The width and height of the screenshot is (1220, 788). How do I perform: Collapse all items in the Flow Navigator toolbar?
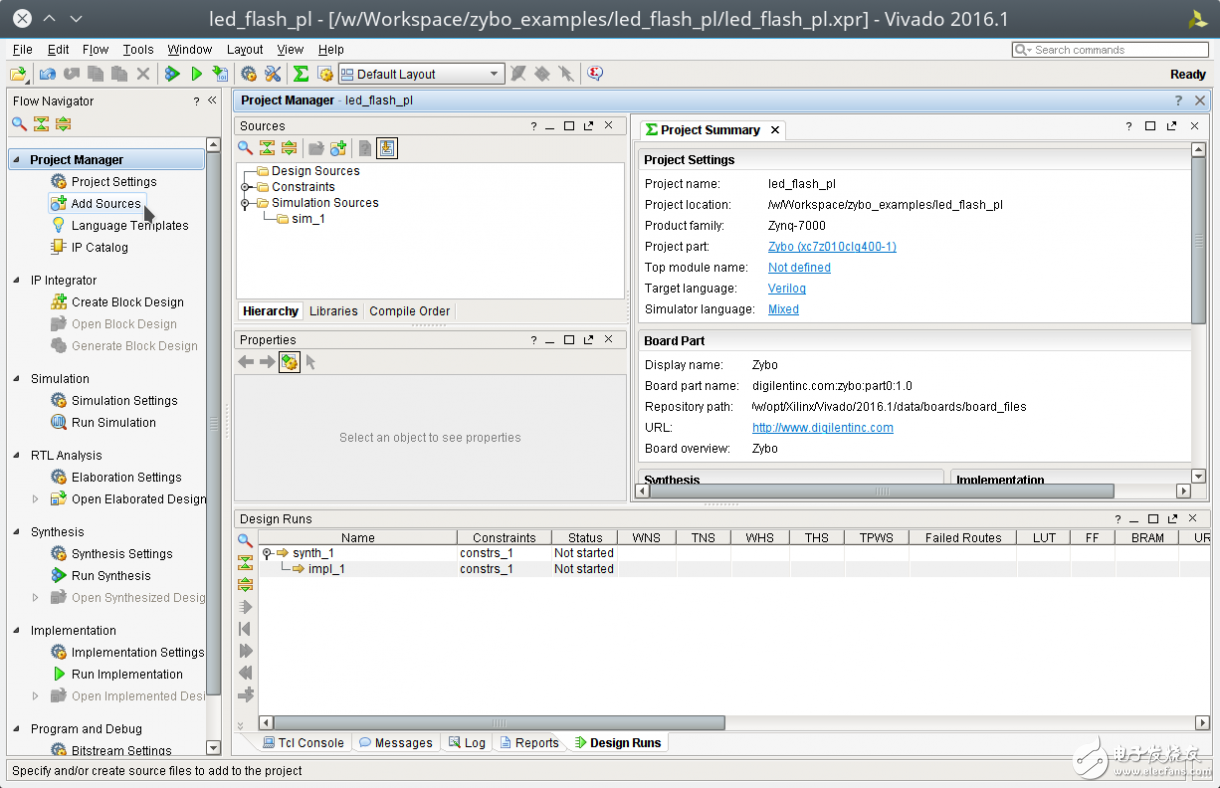tap(41, 124)
